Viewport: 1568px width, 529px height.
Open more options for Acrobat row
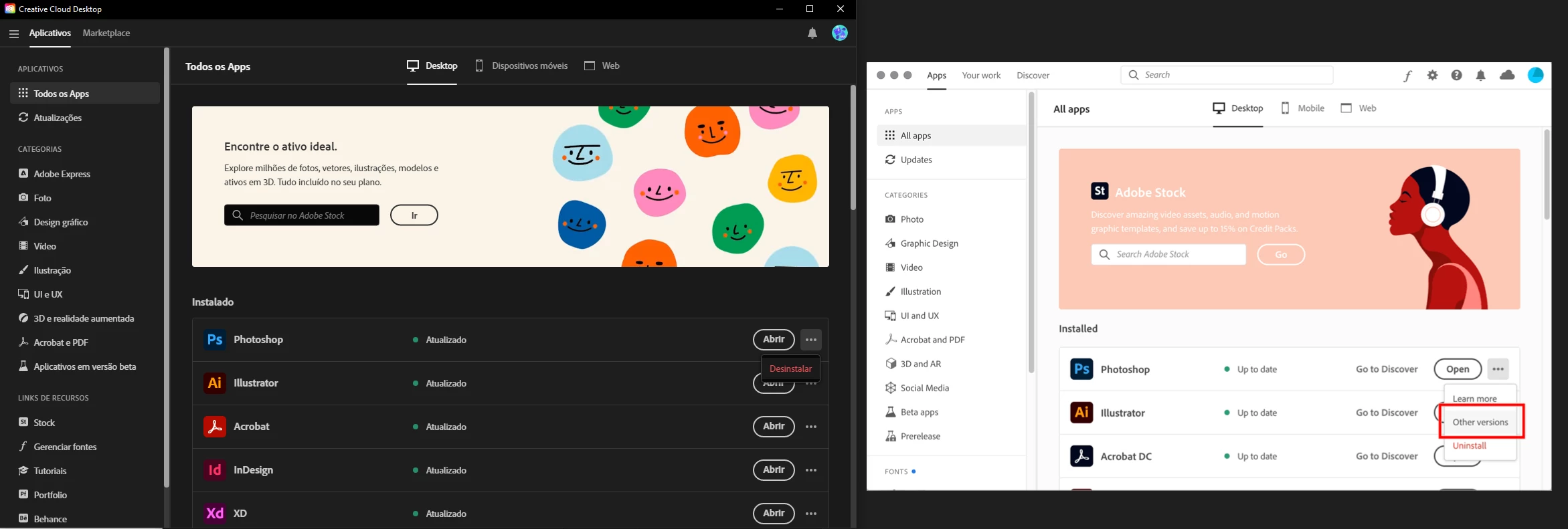click(x=811, y=427)
